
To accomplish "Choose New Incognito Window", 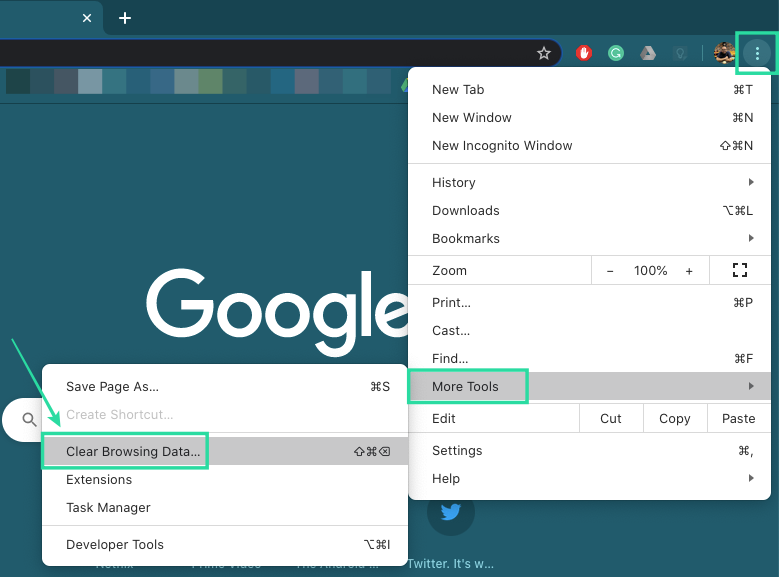I will pos(502,146).
